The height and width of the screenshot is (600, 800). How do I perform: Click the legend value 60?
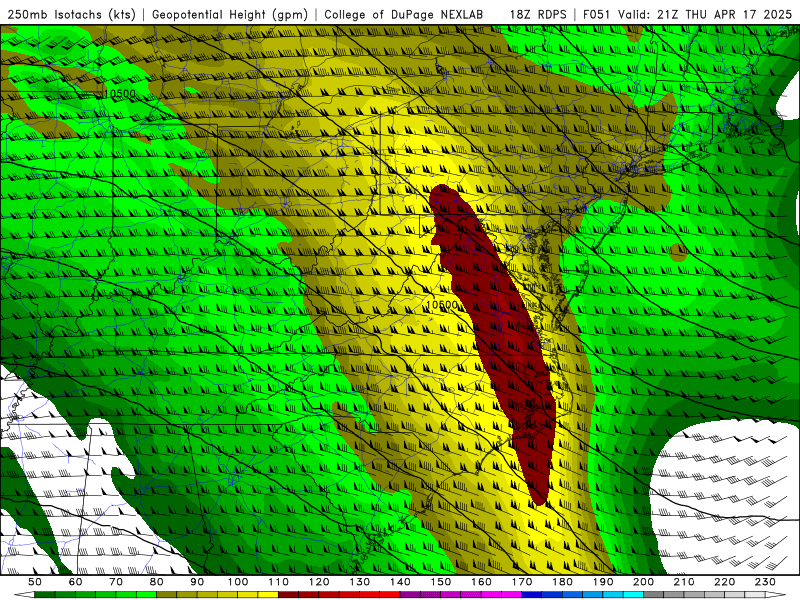point(76,582)
